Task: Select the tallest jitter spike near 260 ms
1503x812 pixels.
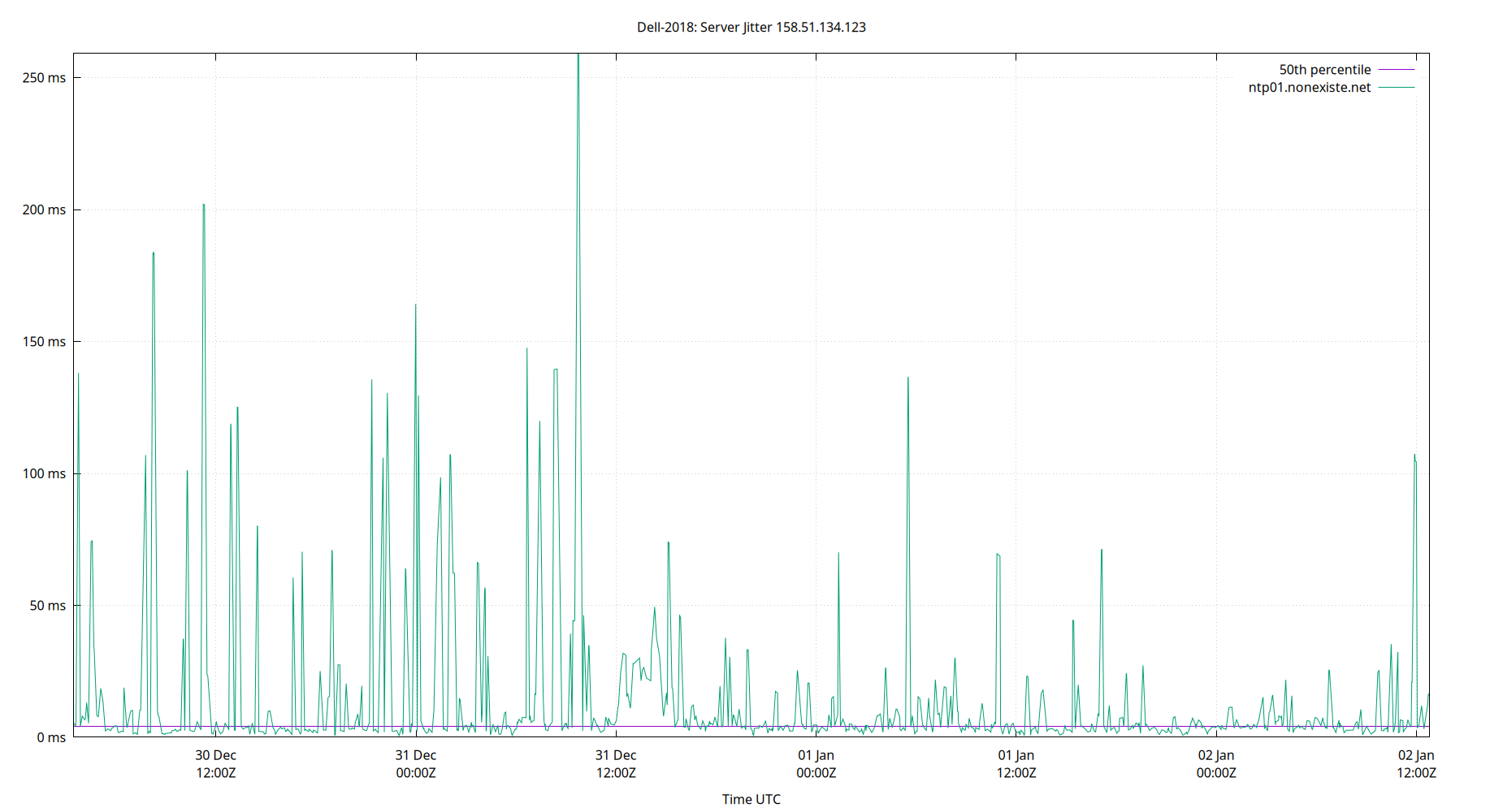Action: coord(578,57)
